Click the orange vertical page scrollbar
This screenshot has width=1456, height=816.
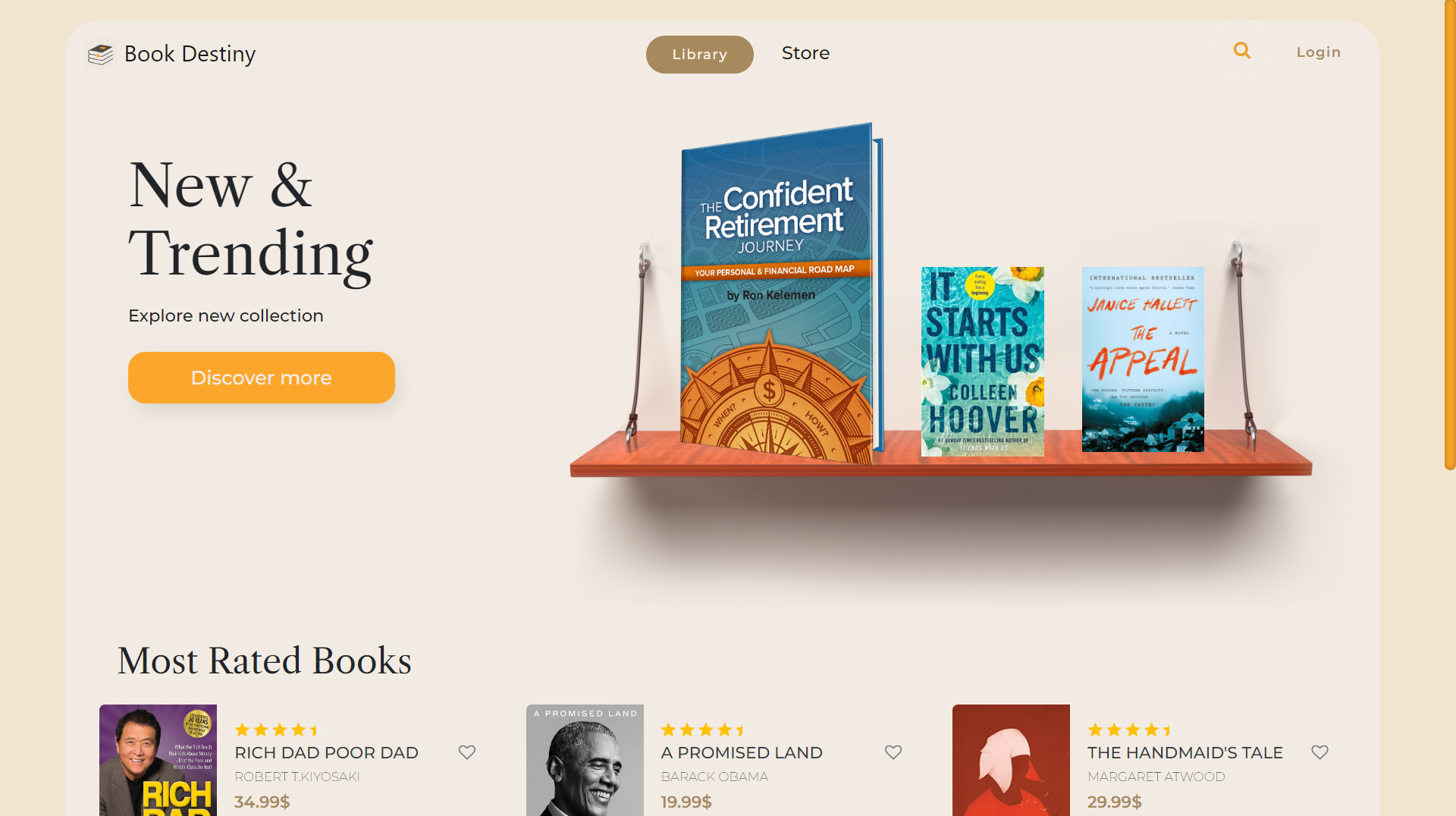[x=1449, y=235]
